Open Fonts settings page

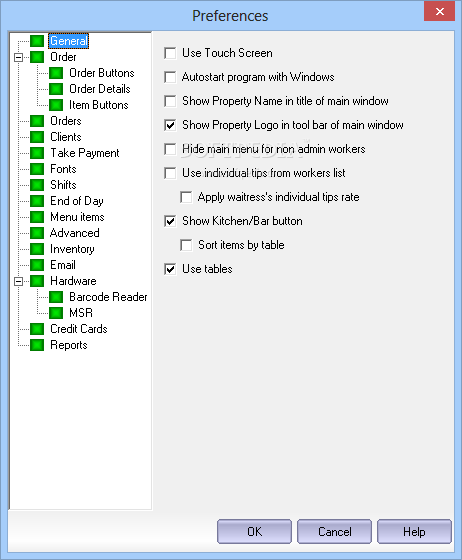[63, 169]
